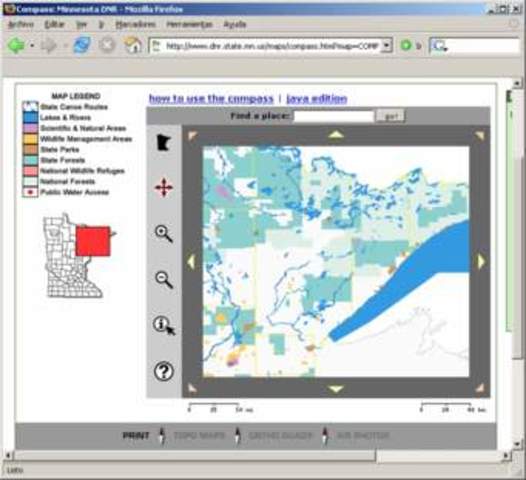Click the horizontal scrollbar left arrow
Screen dimensions: 526x480
(8, 456)
